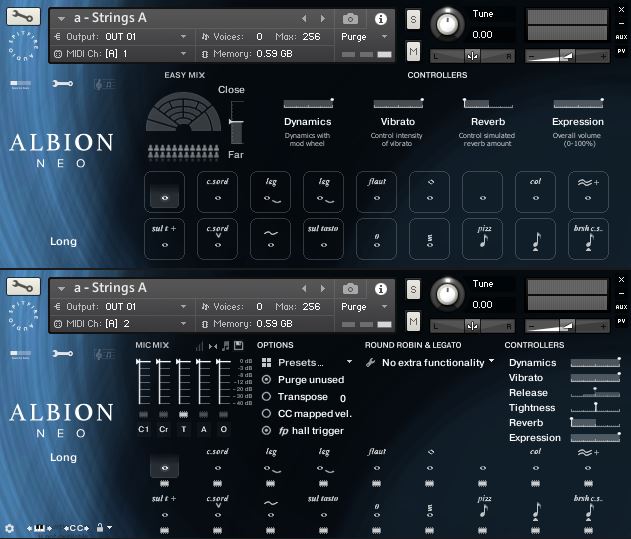Image resolution: width=631 pixels, height=539 pixels.
Task: Click PV button on bottom instrument
Action: (x=621, y=321)
